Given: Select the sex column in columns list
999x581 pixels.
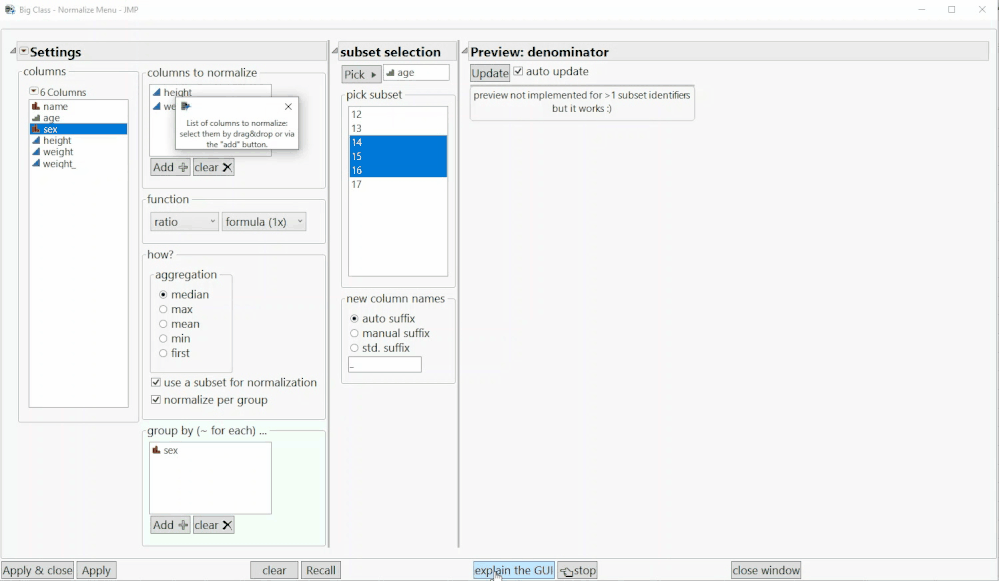Looking at the screenshot, I should [78, 129].
